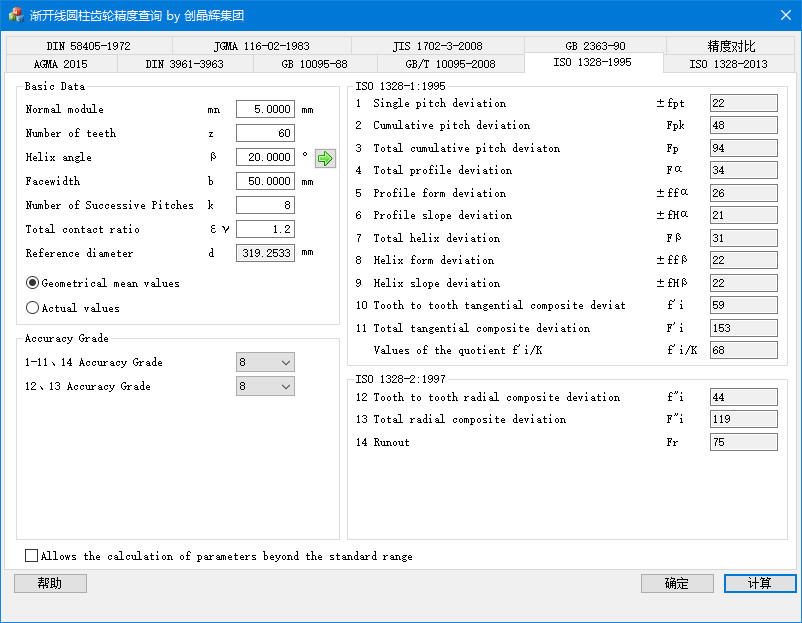Click the Reference diameter field
The width and height of the screenshot is (802, 623).
tap(265, 253)
